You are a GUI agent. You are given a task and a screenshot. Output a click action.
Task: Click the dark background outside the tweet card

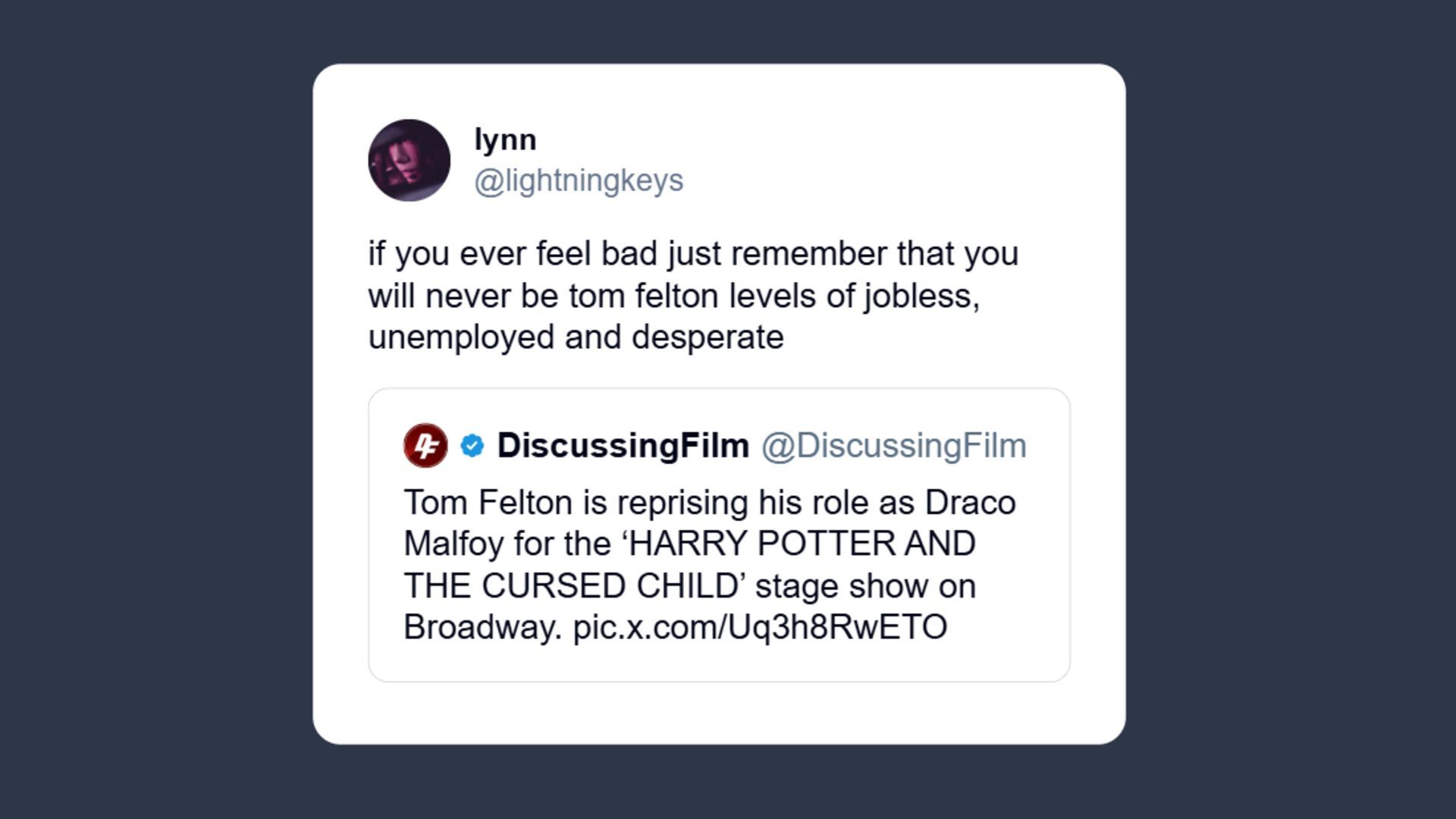pos(152,409)
